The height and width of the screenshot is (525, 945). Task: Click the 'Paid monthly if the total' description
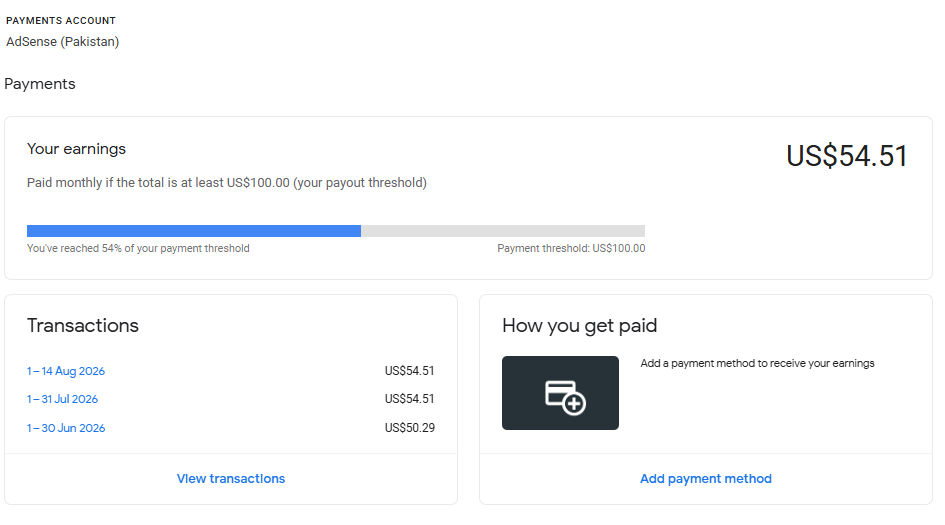click(227, 183)
